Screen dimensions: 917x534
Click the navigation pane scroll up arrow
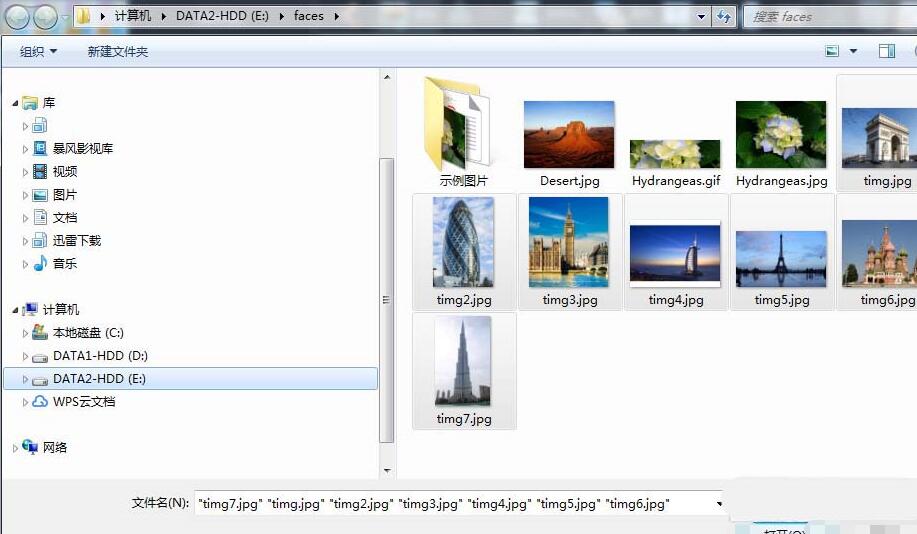coord(387,77)
